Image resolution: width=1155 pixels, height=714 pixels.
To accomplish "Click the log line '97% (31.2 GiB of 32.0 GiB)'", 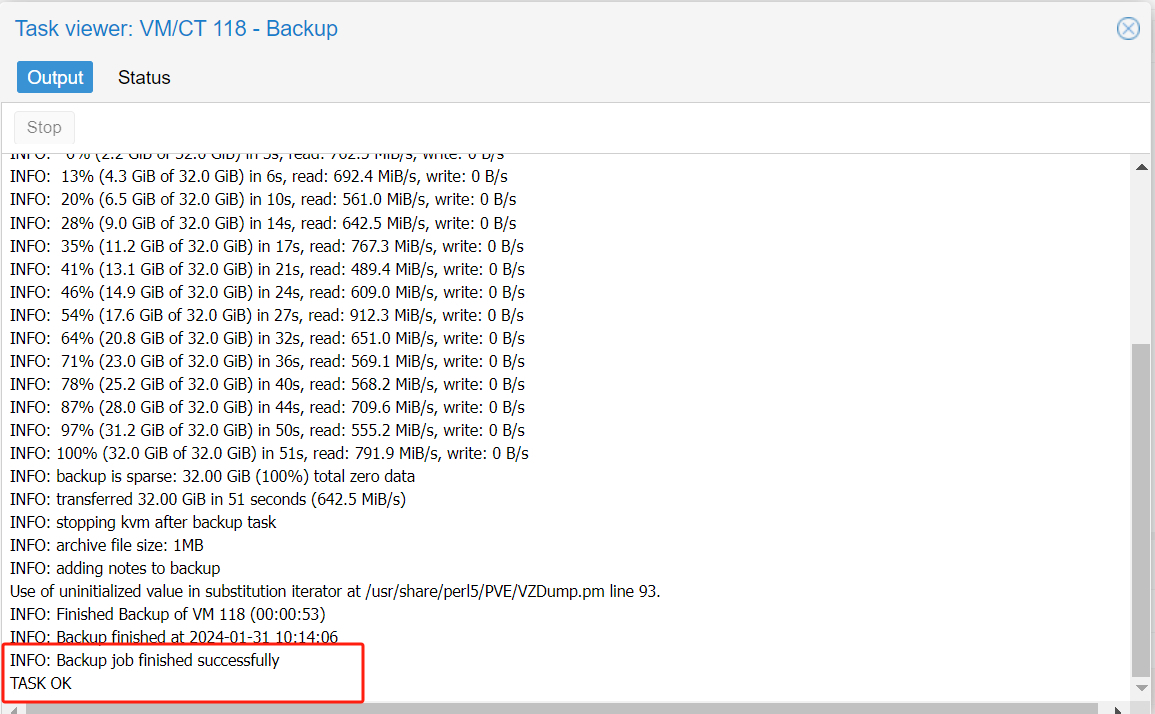I will [267, 430].
